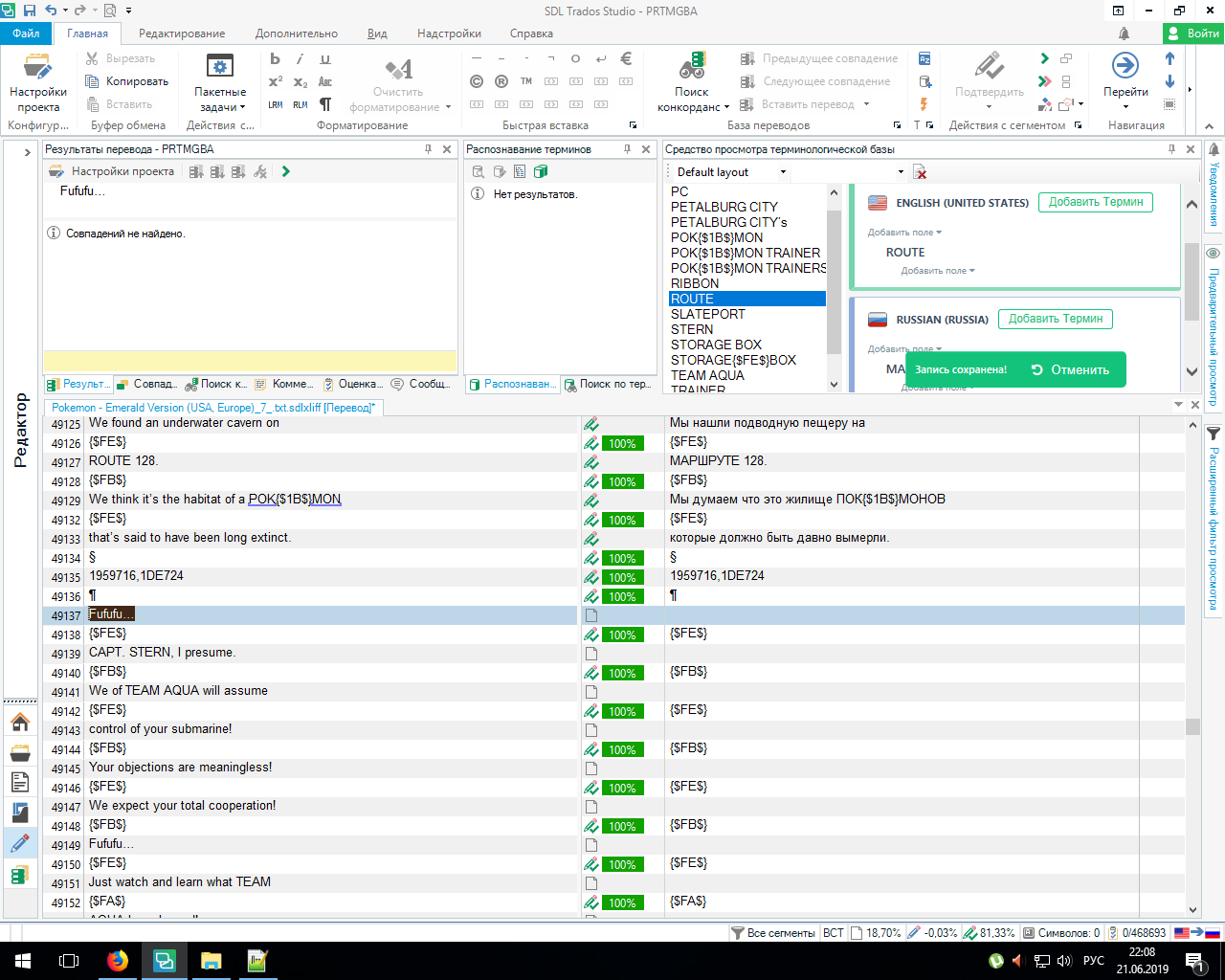1225x980 pixels.
Task: Expand Добавить поле above the ROUTE term
Action: pyautogui.click(x=904, y=233)
